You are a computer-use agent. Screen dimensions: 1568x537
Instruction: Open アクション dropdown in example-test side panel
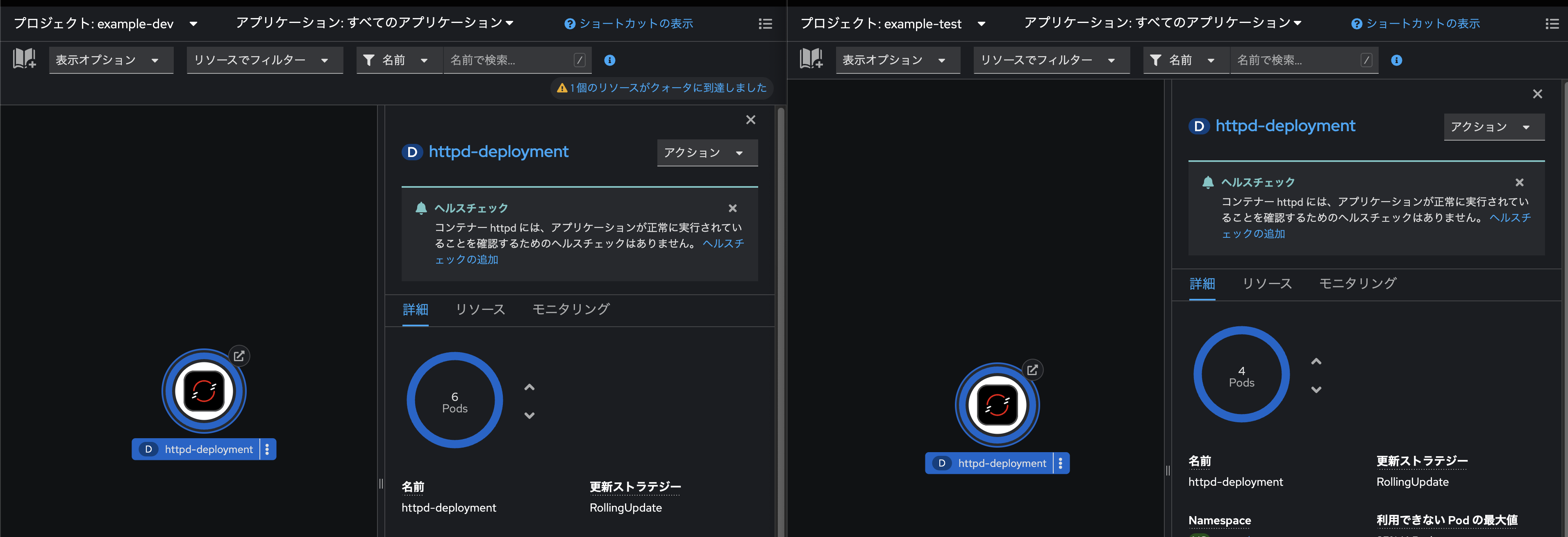point(1493,127)
